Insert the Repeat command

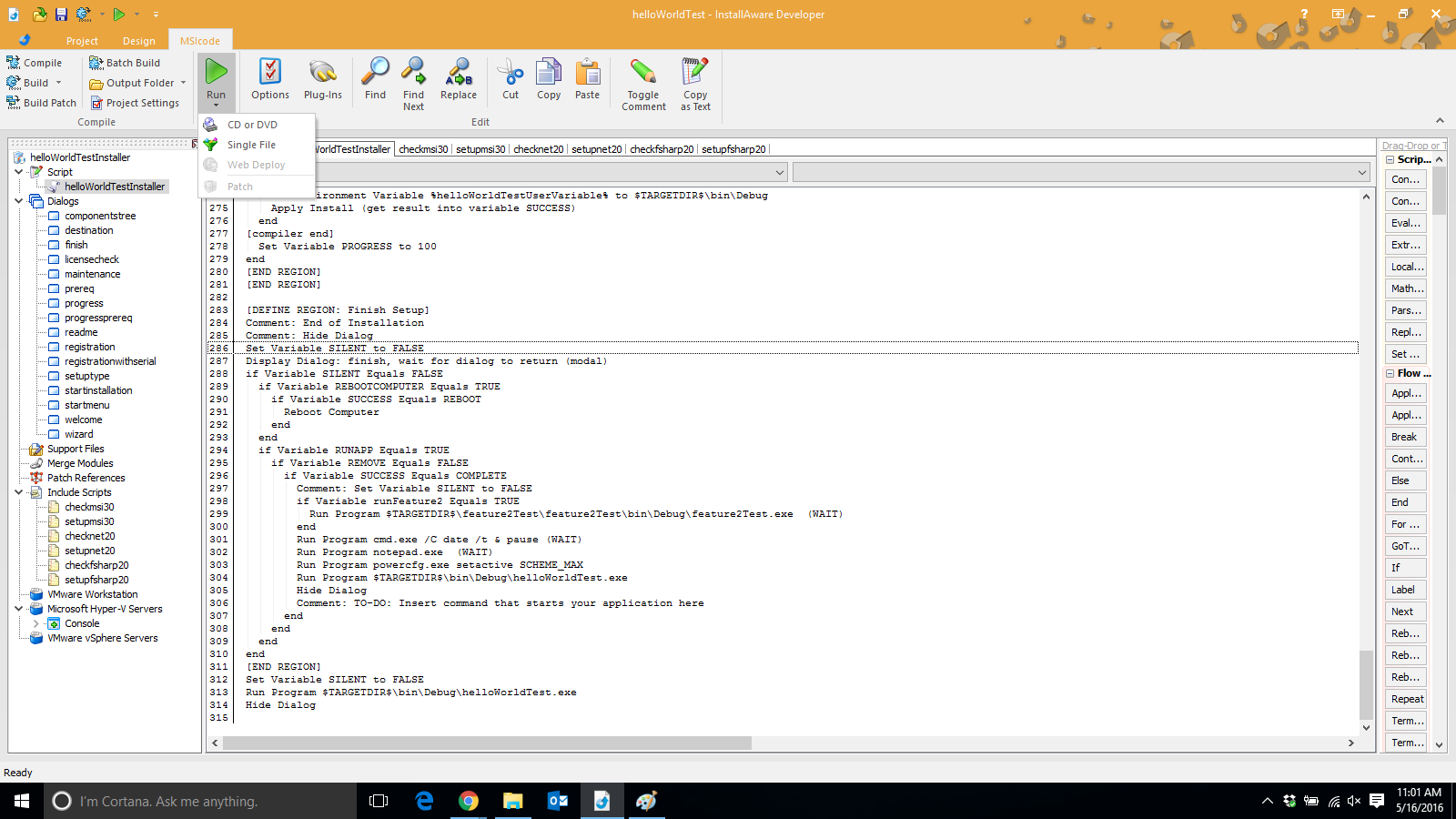1406,699
